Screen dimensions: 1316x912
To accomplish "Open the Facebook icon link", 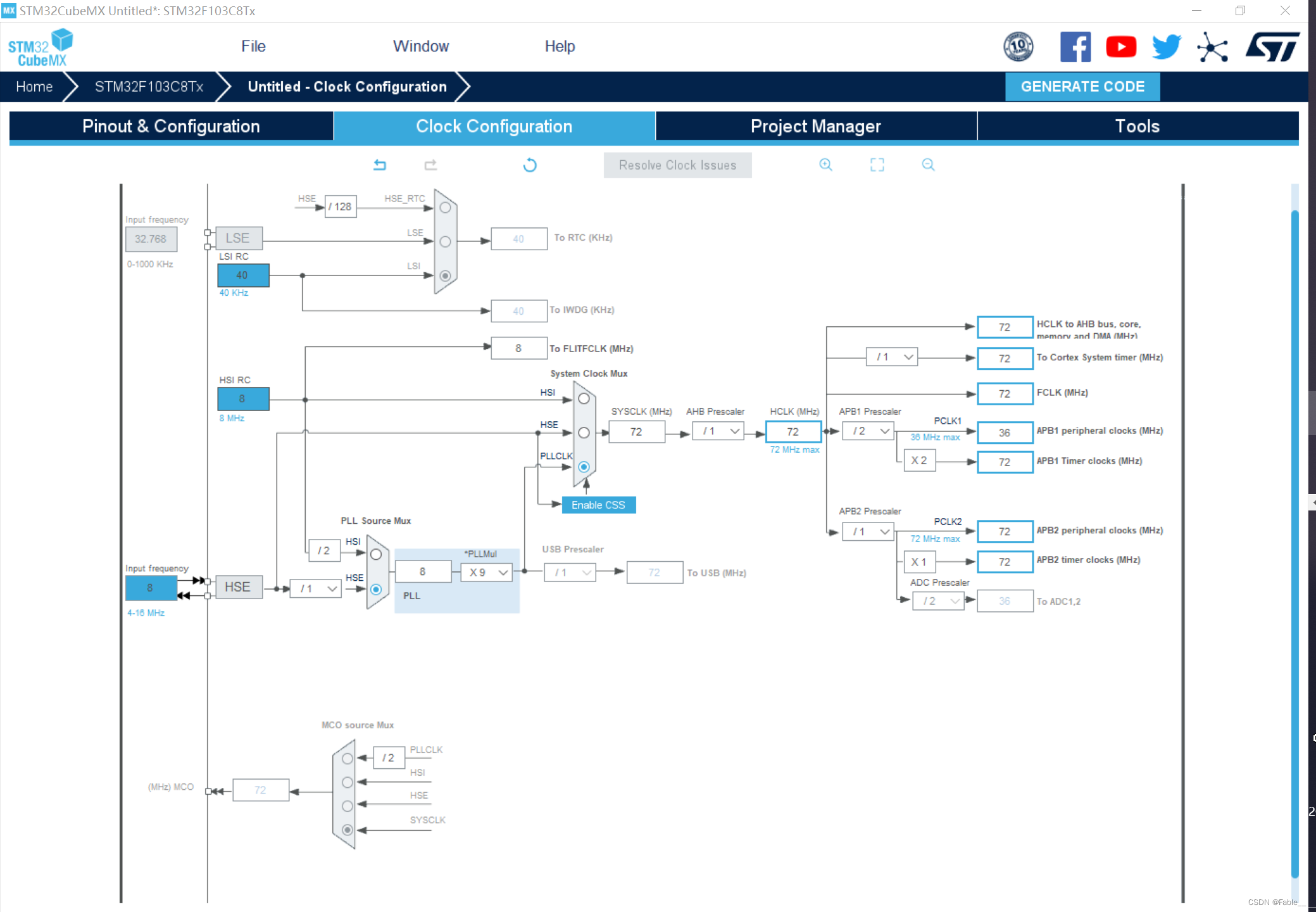I will tap(1075, 47).
